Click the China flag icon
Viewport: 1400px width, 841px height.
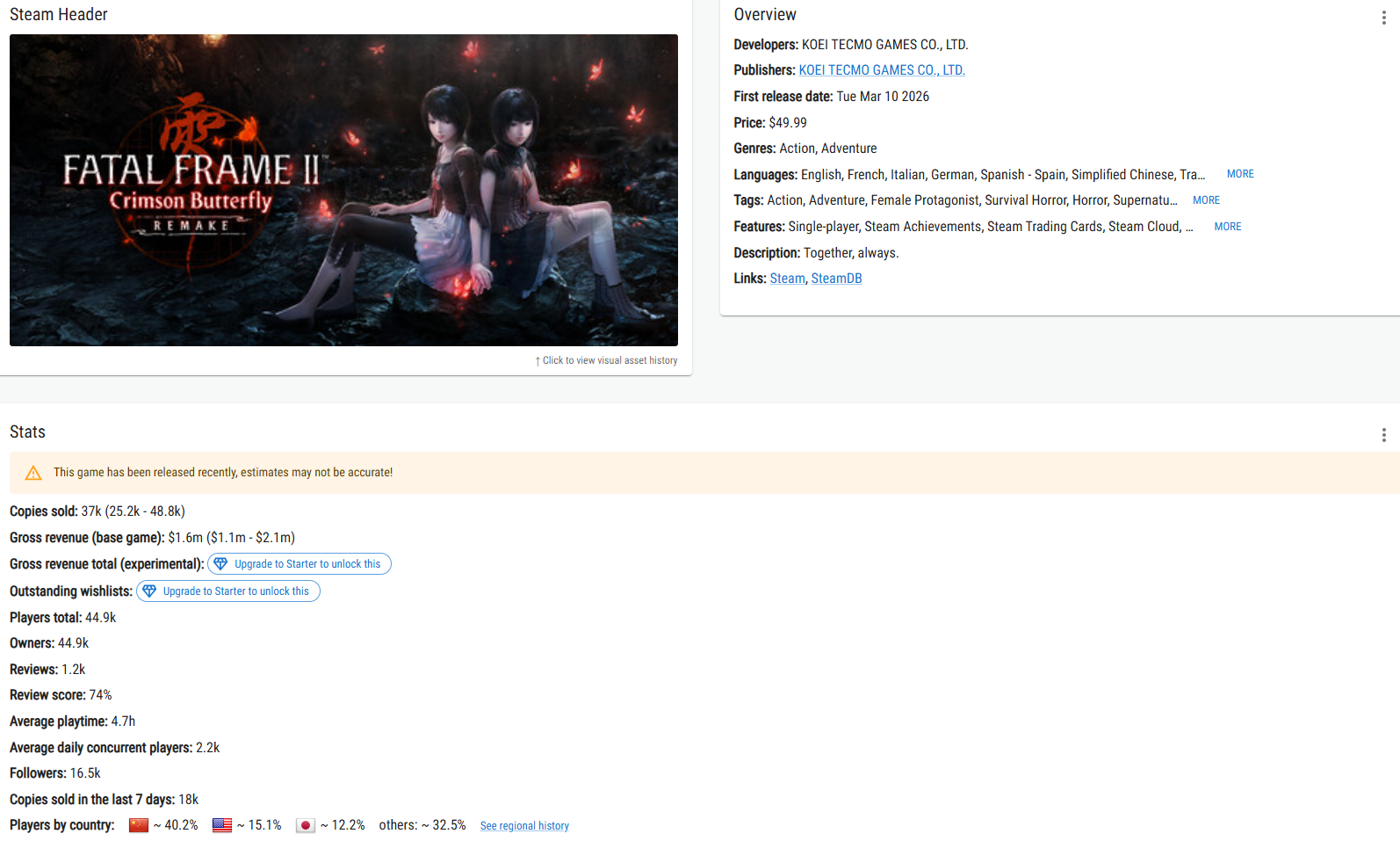click(139, 825)
